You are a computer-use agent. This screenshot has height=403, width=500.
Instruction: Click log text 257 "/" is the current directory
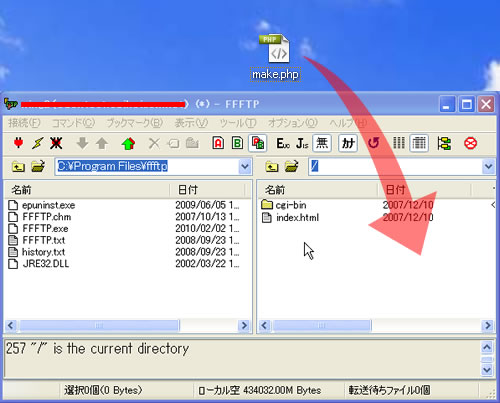coord(97,349)
